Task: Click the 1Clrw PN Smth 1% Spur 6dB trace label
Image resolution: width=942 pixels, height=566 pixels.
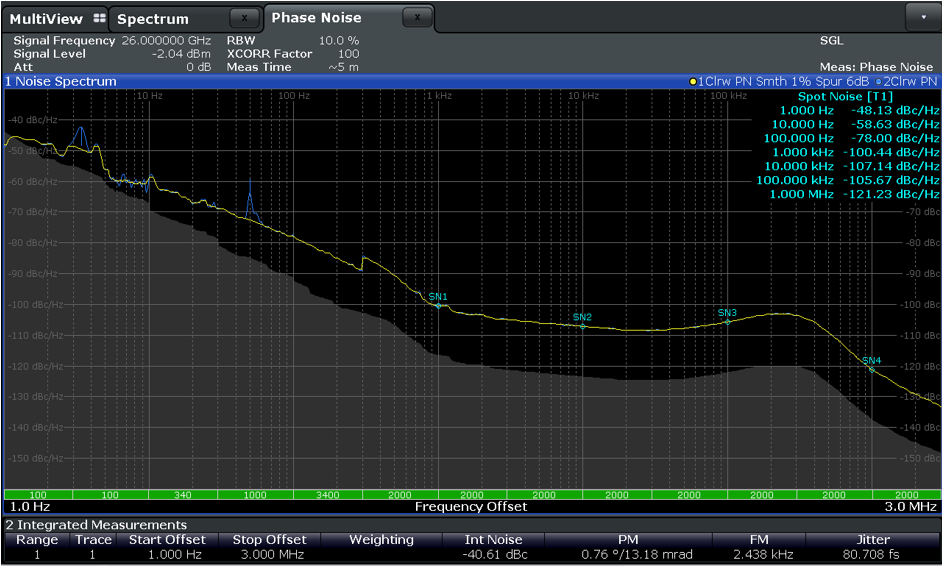Action: click(783, 82)
